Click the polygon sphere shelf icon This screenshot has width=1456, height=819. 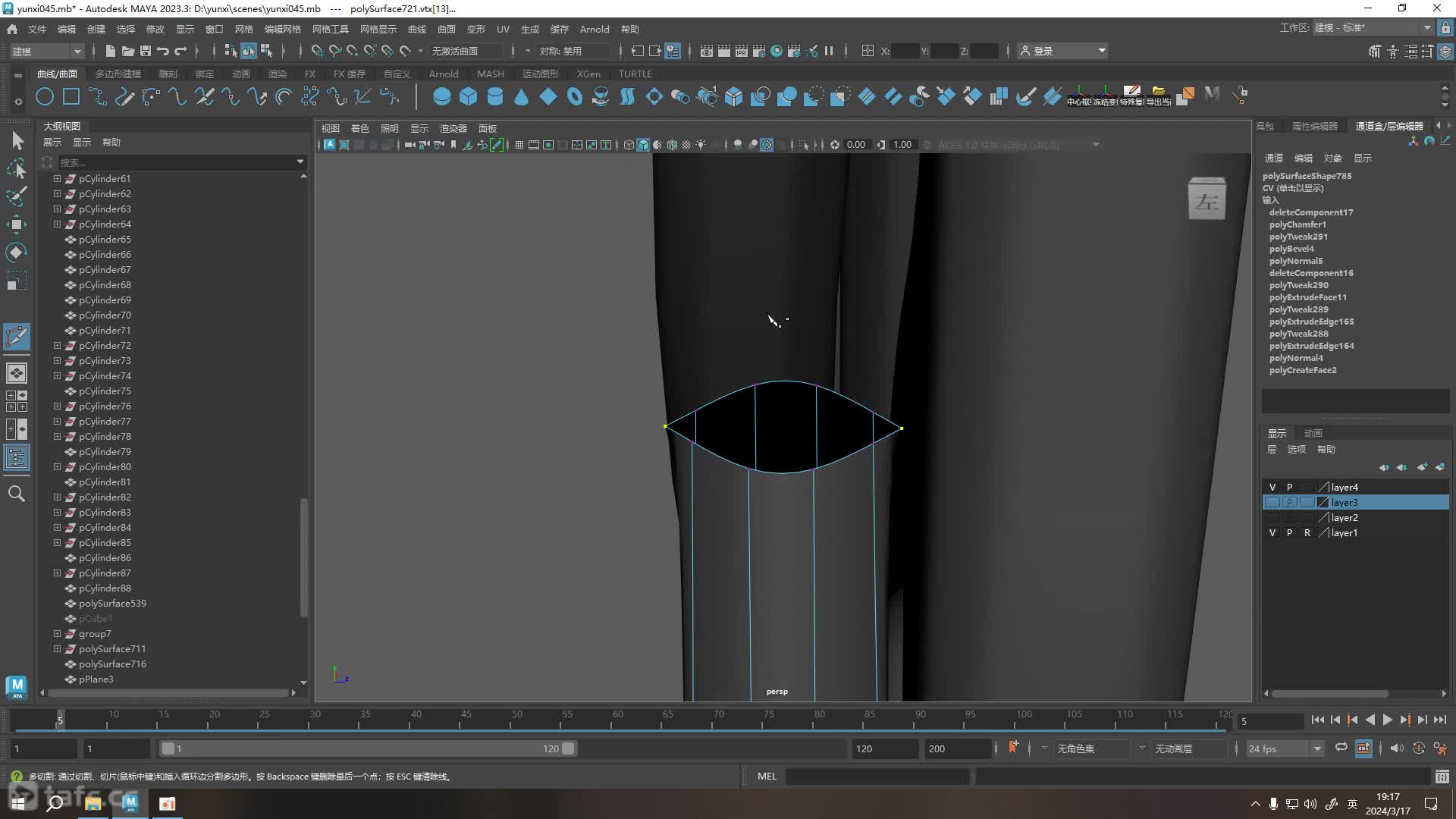tap(441, 96)
